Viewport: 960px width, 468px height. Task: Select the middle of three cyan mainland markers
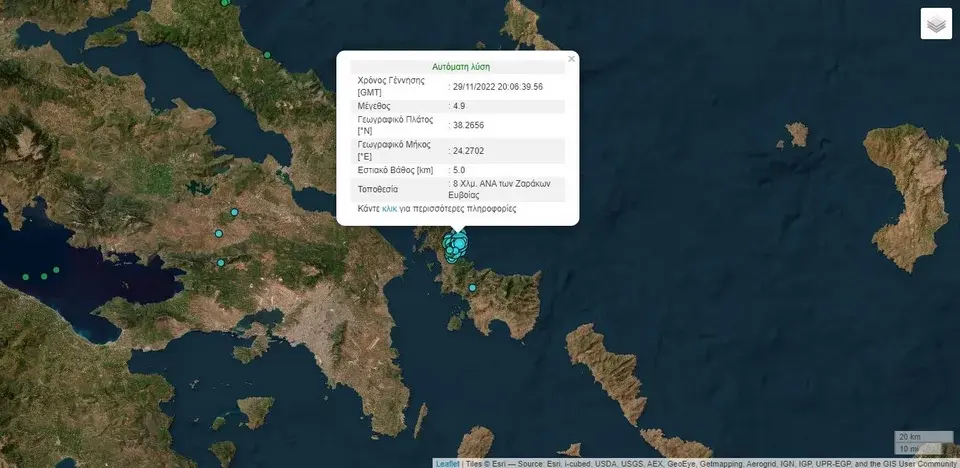pos(218,233)
